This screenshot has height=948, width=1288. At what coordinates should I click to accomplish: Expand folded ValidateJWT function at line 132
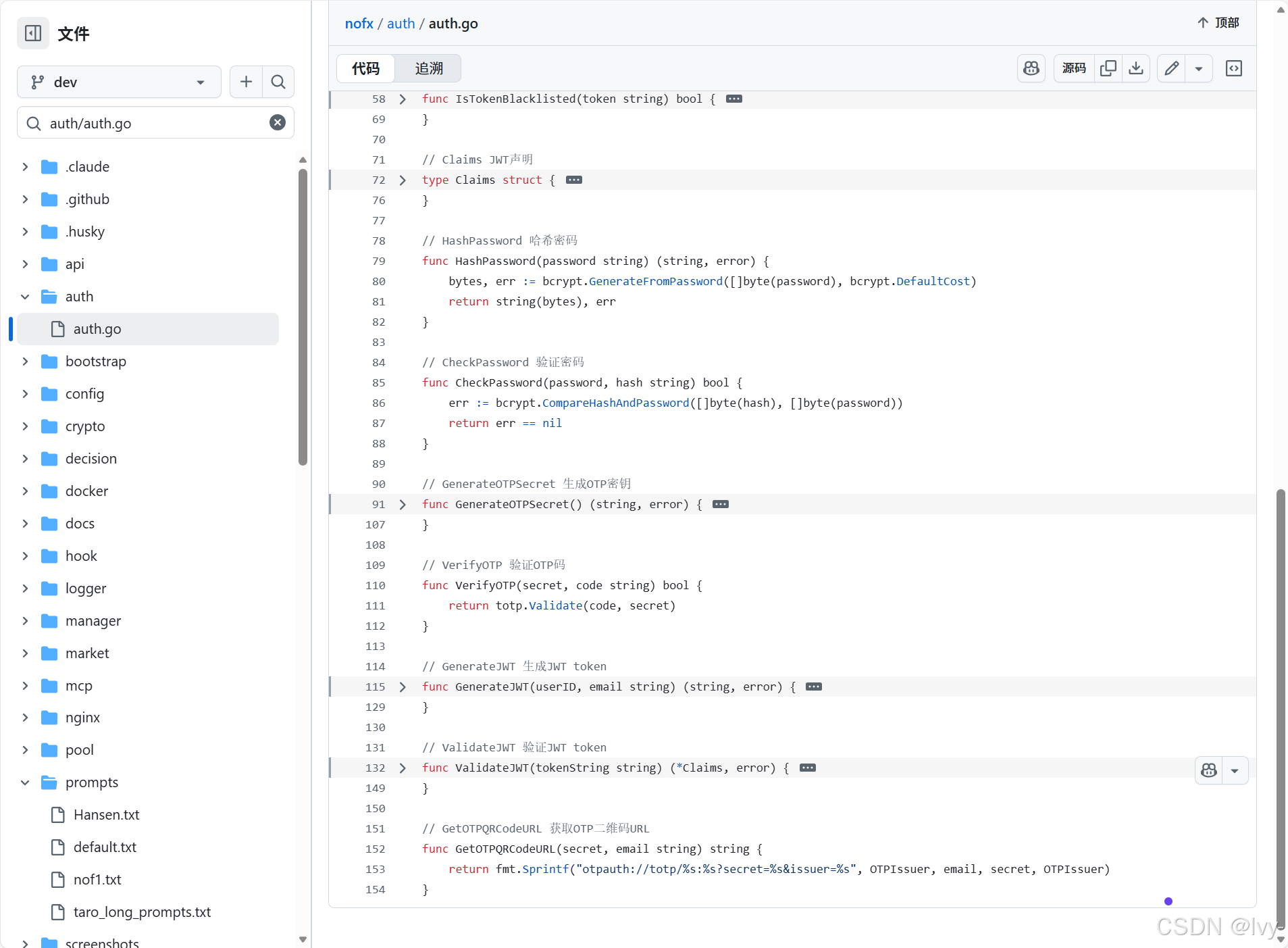[x=403, y=768]
